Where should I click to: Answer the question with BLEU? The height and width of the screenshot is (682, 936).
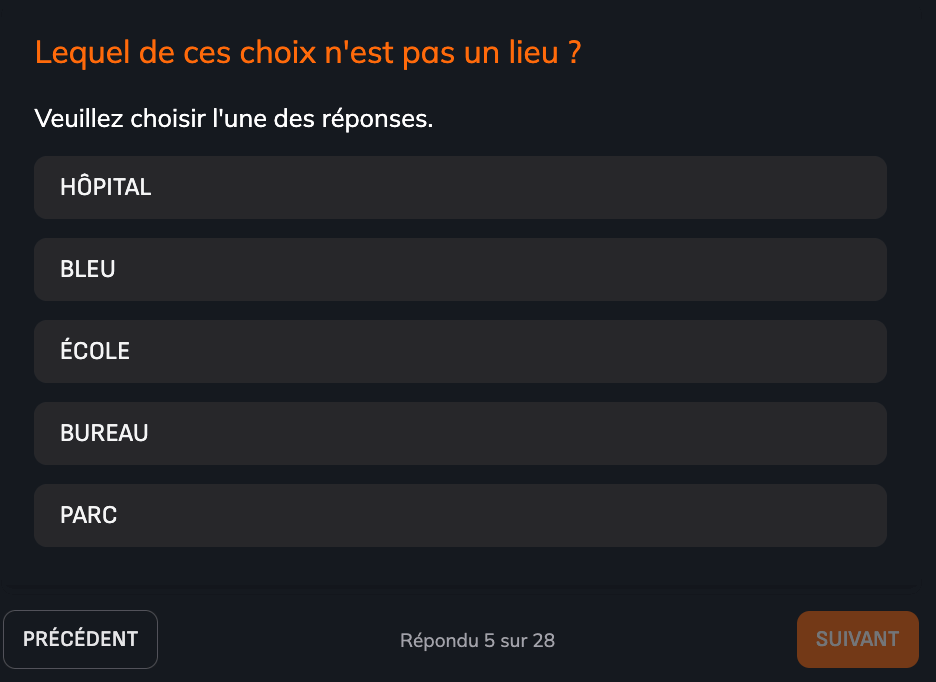(x=460, y=269)
